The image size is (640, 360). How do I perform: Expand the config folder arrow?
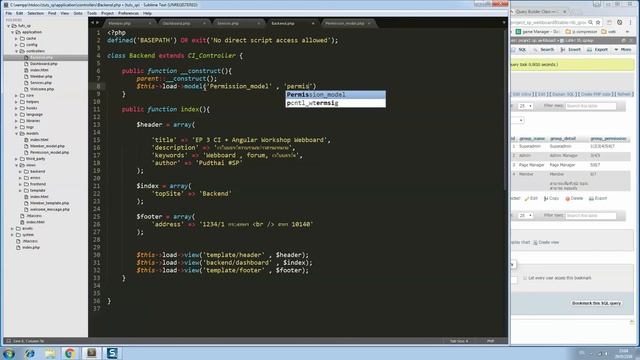pyautogui.click(x=17, y=45)
